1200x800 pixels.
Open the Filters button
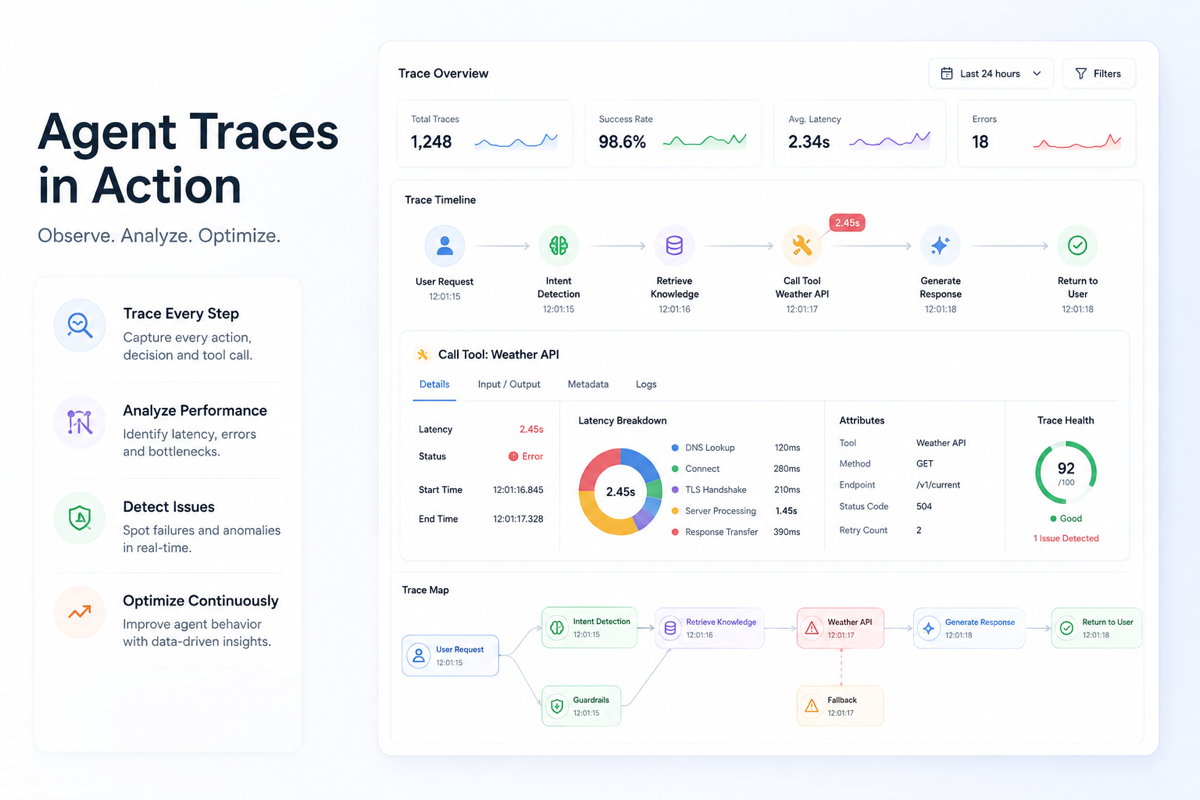click(1098, 74)
